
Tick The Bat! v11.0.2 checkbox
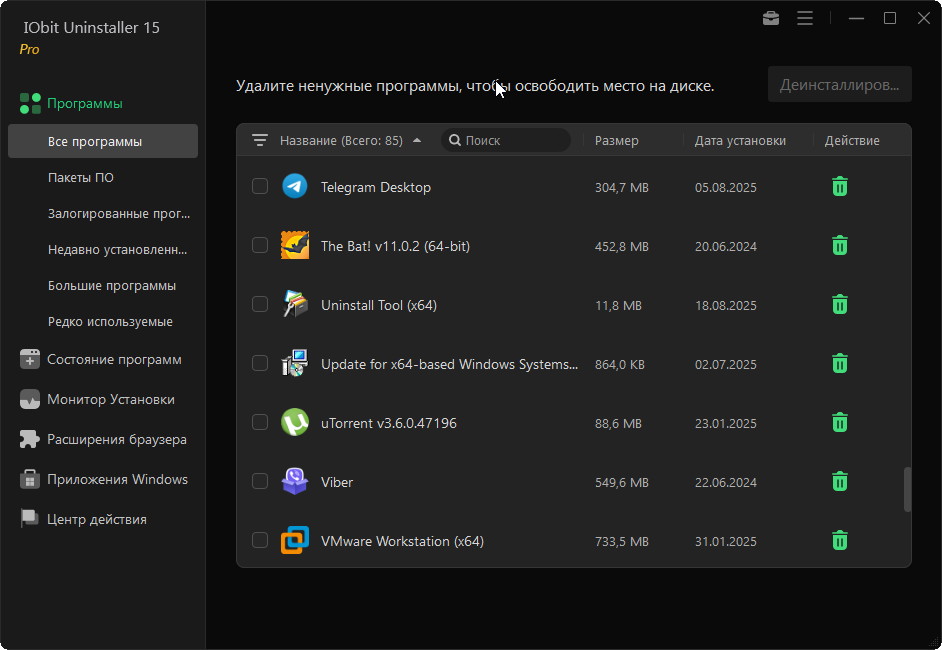click(x=260, y=245)
